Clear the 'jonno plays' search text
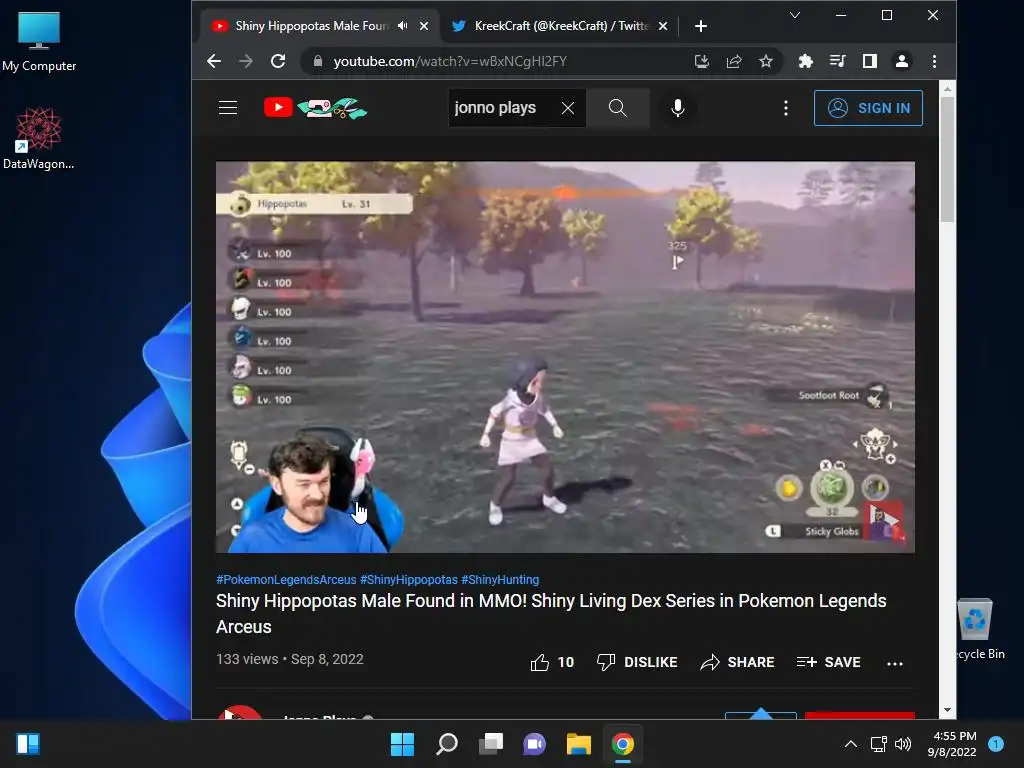The height and width of the screenshot is (768, 1024). click(x=568, y=108)
